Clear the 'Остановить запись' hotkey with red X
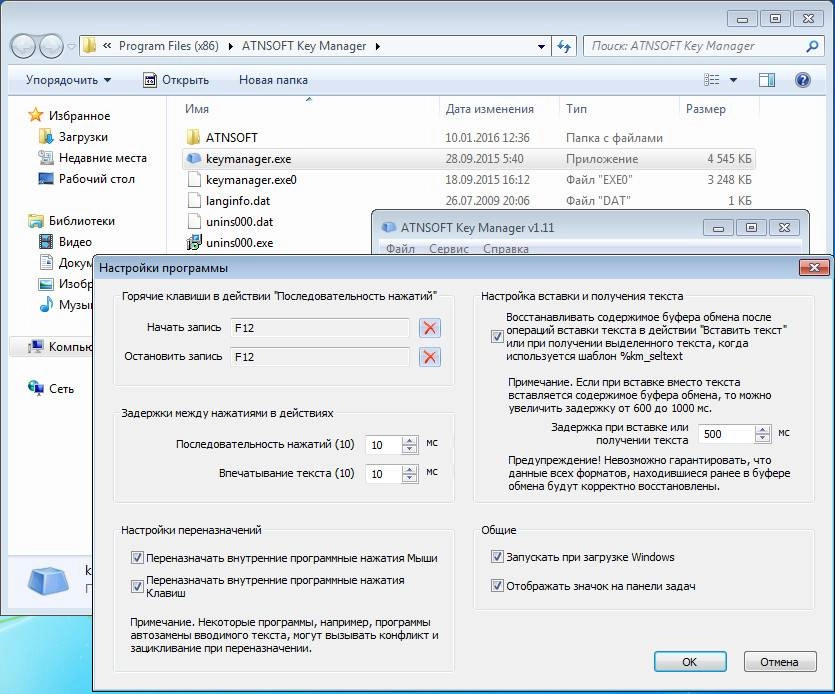Screen dimensions: 835x694 430,357
